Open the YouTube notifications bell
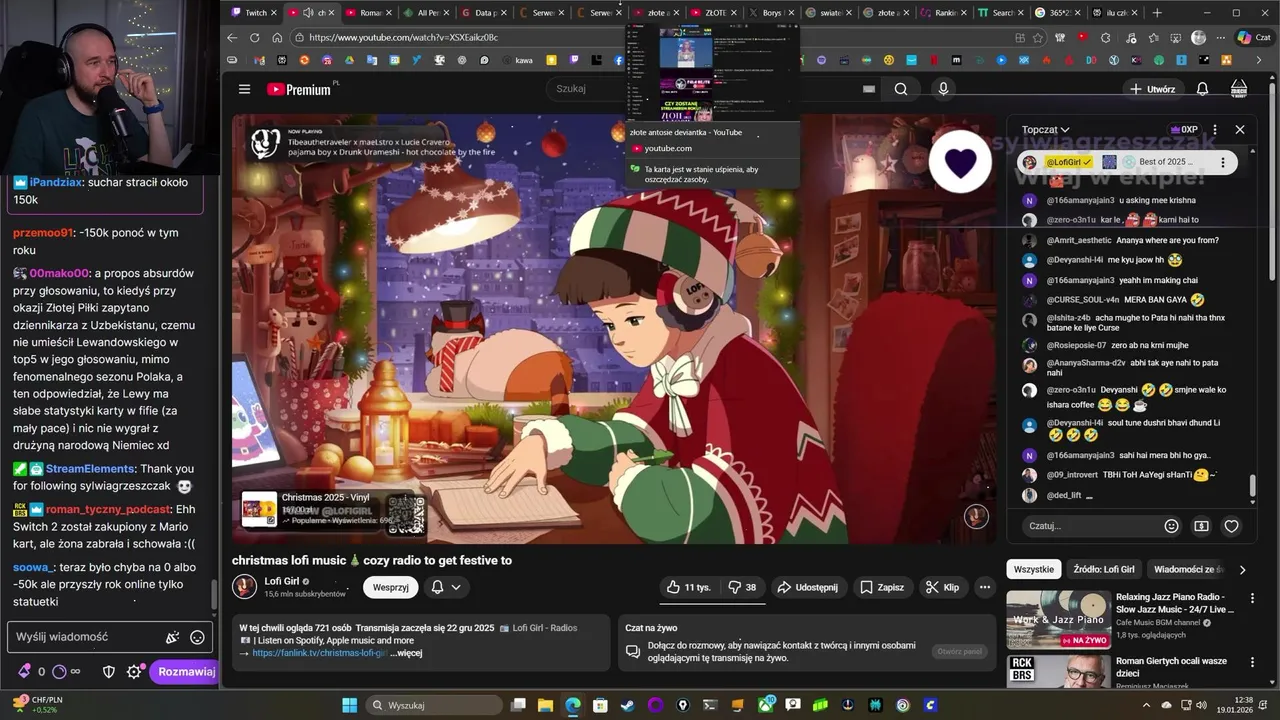The height and width of the screenshot is (720, 1280). coord(1202,89)
